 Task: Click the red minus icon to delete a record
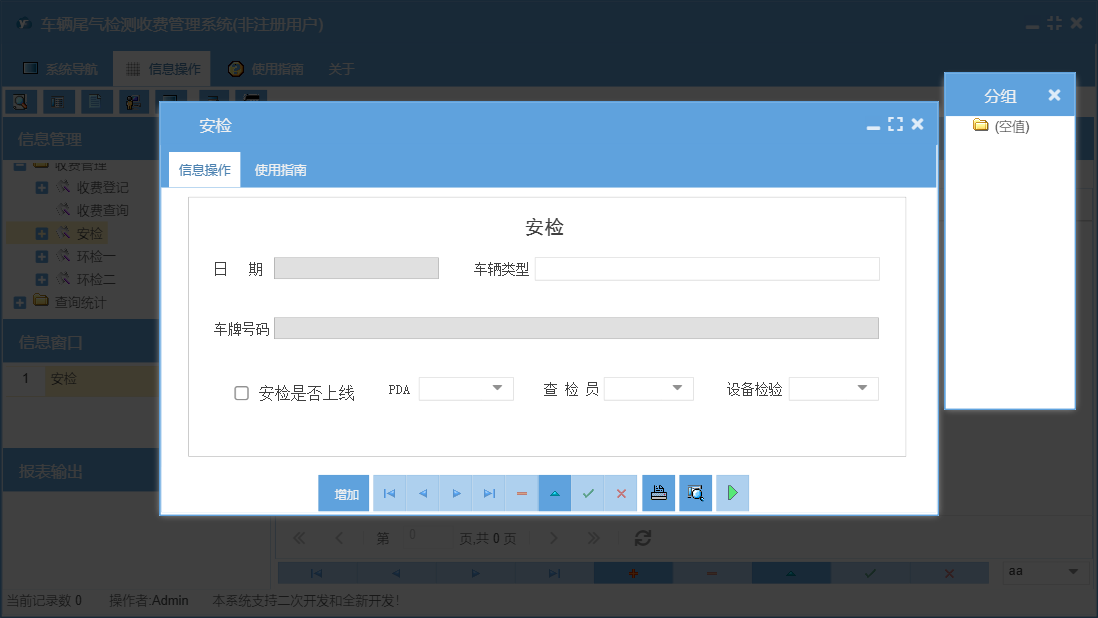tap(521, 492)
